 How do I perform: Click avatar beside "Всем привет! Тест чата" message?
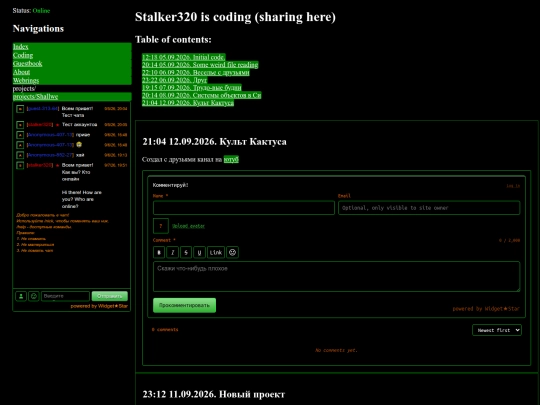tap(20, 109)
